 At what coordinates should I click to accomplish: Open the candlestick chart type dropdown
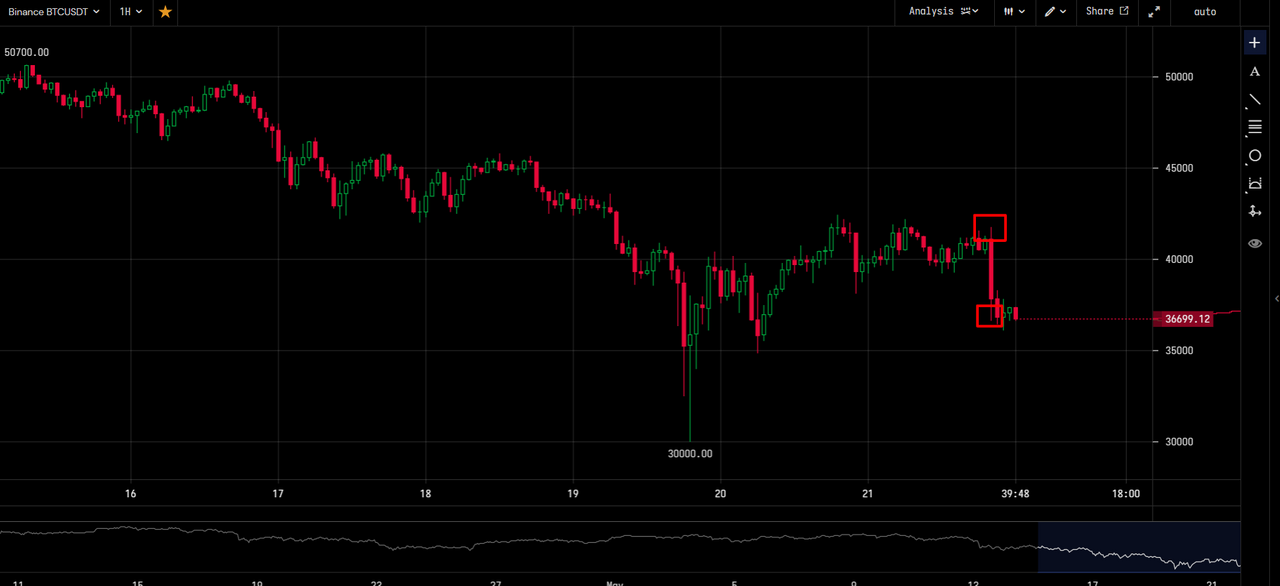tap(1015, 11)
